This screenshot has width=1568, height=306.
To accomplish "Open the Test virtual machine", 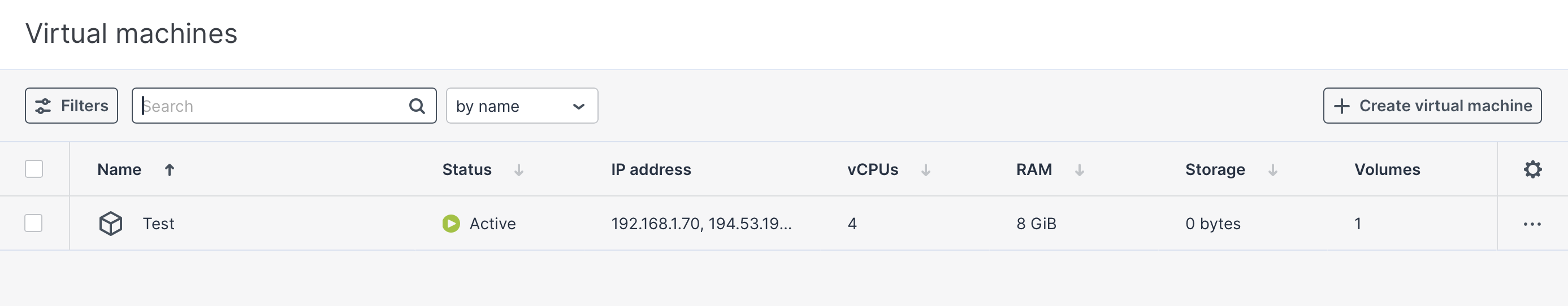I will [158, 224].
